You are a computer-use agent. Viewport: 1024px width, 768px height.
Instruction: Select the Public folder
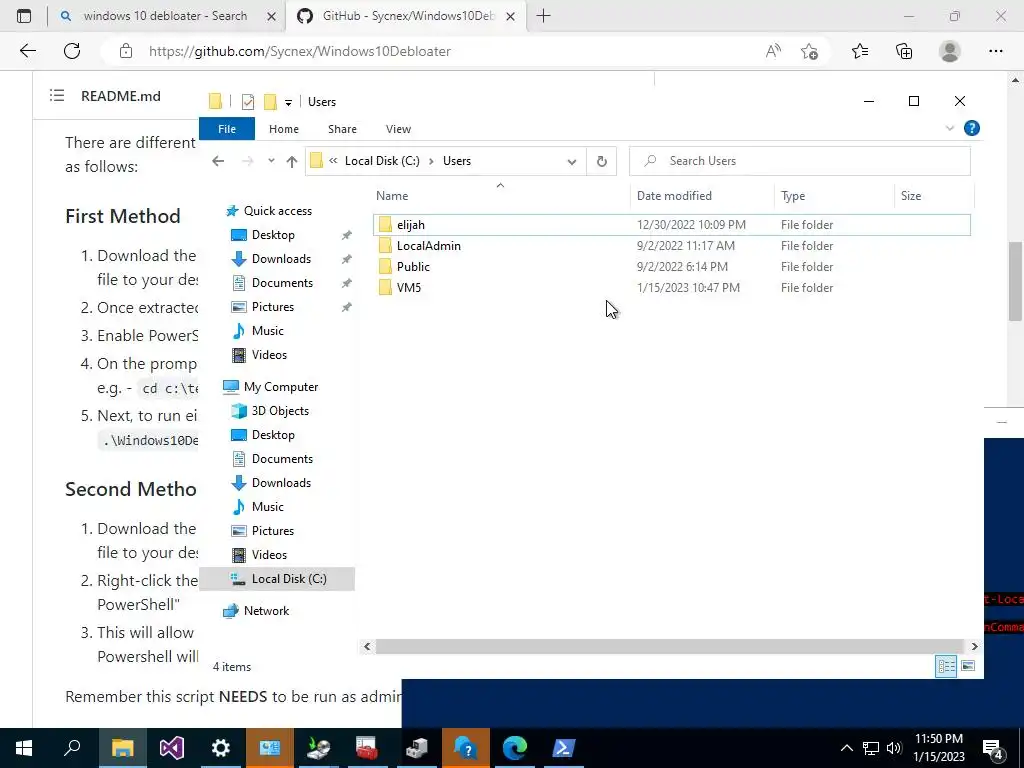point(413,266)
